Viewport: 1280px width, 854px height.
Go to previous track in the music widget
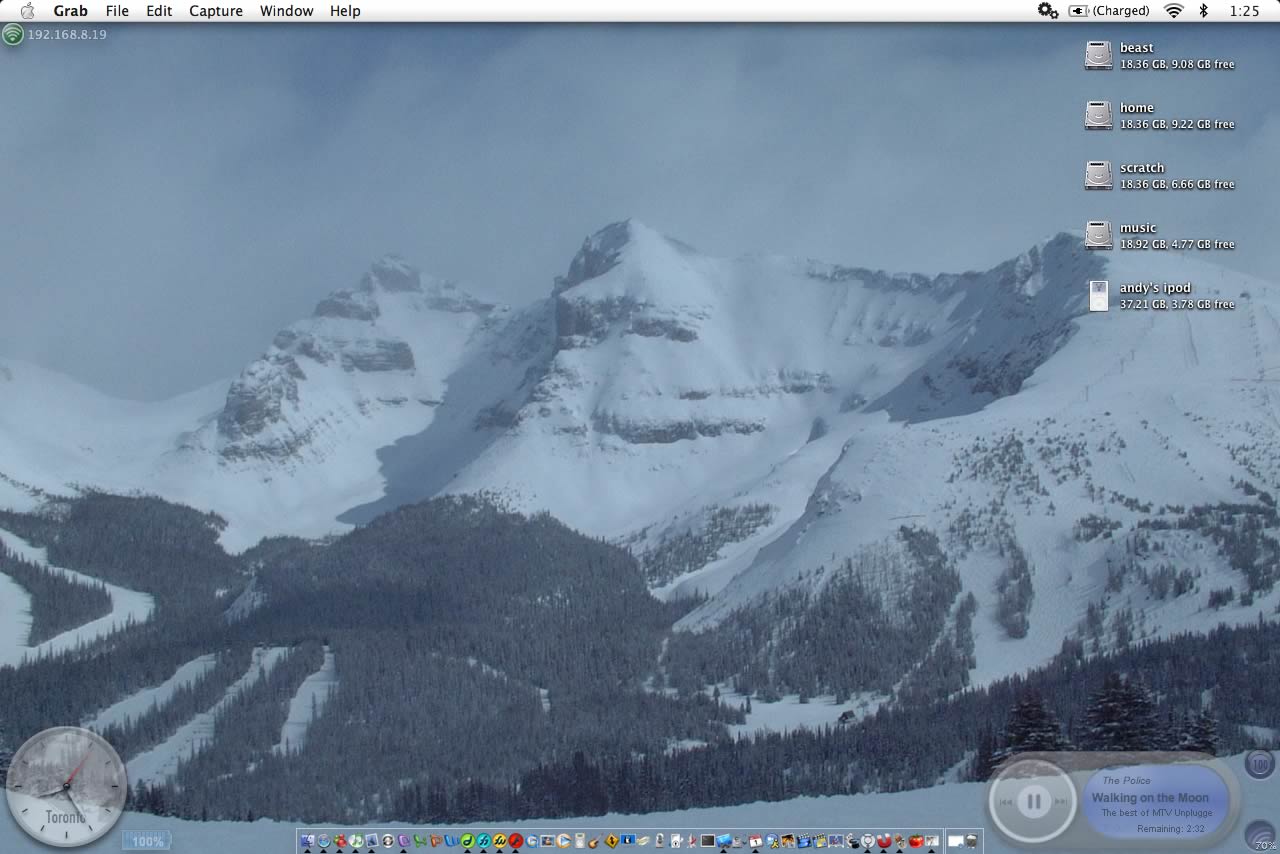1006,801
